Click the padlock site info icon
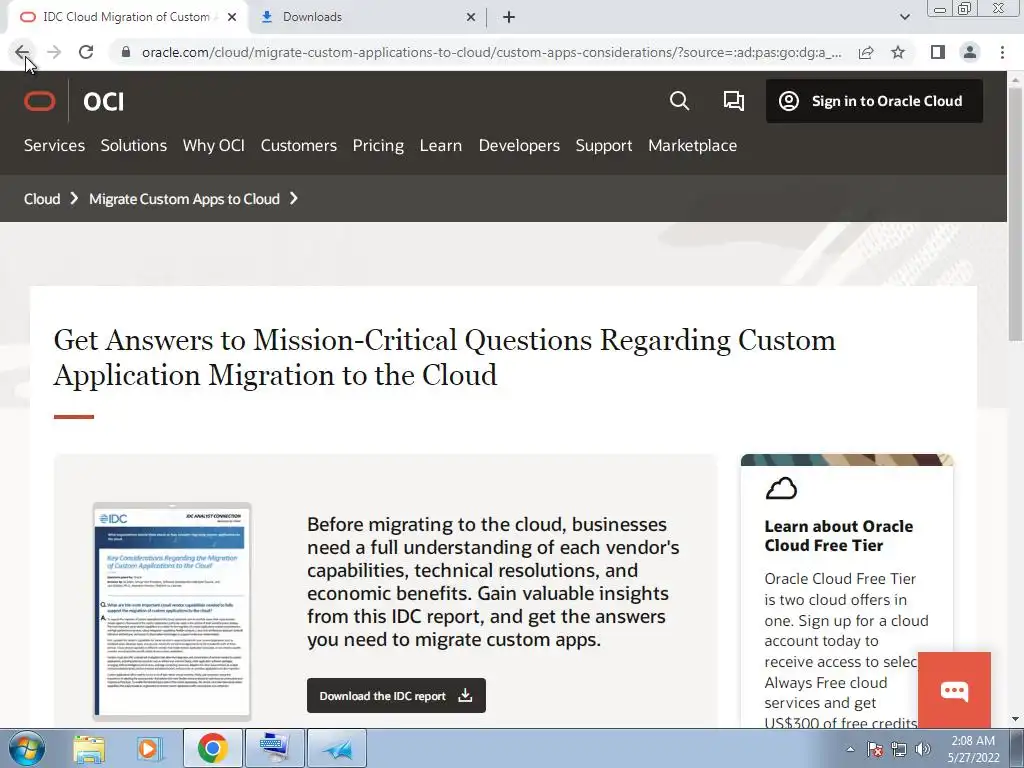The image size is (1024, 768). (126, 52)
